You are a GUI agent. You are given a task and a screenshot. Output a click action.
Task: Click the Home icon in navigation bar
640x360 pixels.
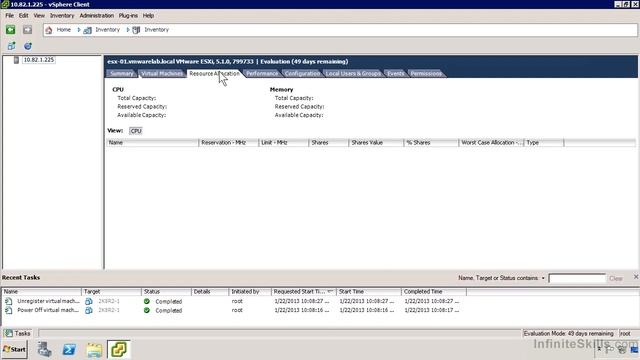click(x=49, y=30)
